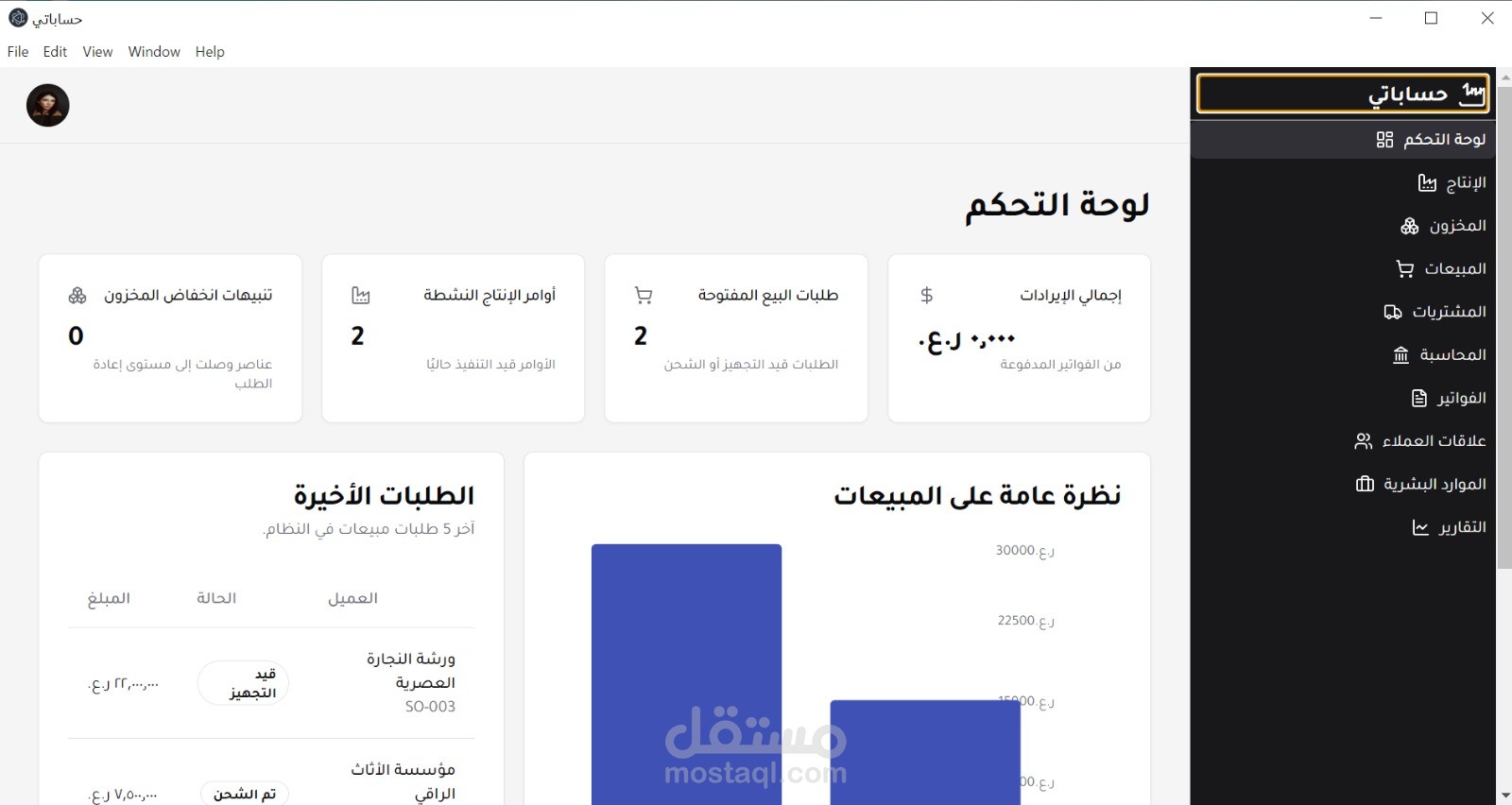The height and width of the screenshot is (805, 1512).
Task: Click the boxes icon next to المخزون
Action: pos(1409,226)
